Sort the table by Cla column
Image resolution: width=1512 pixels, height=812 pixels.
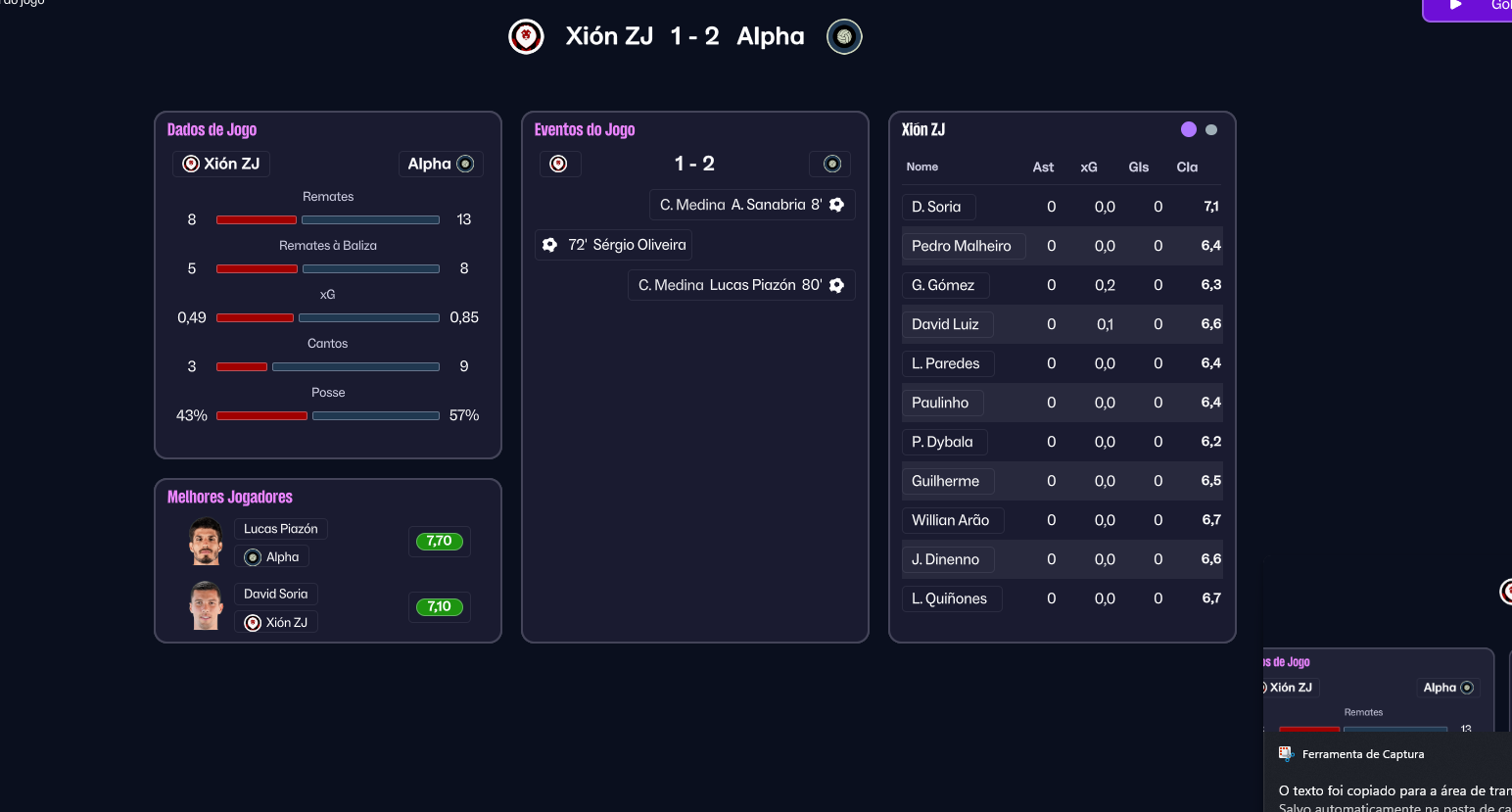[1187, 167]
